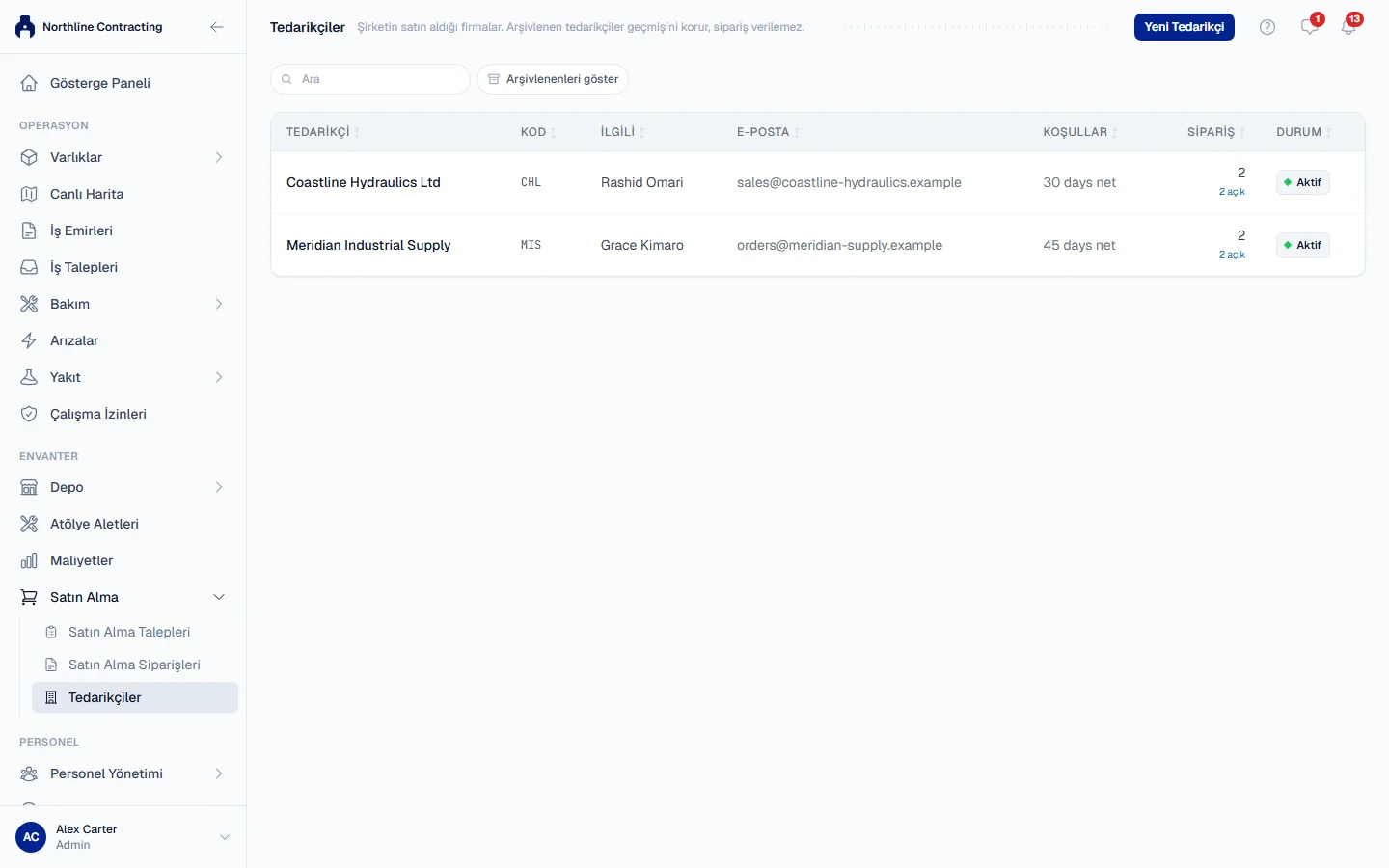The image size is (1389, 868).
Task: Open Coastline Hydraulics Ltd supplier
Action: [x=364, y=182]
